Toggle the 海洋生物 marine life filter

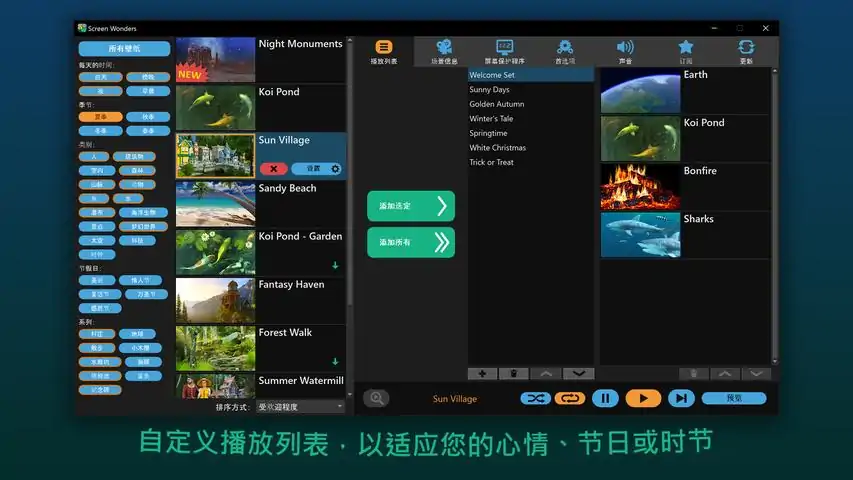144,212
